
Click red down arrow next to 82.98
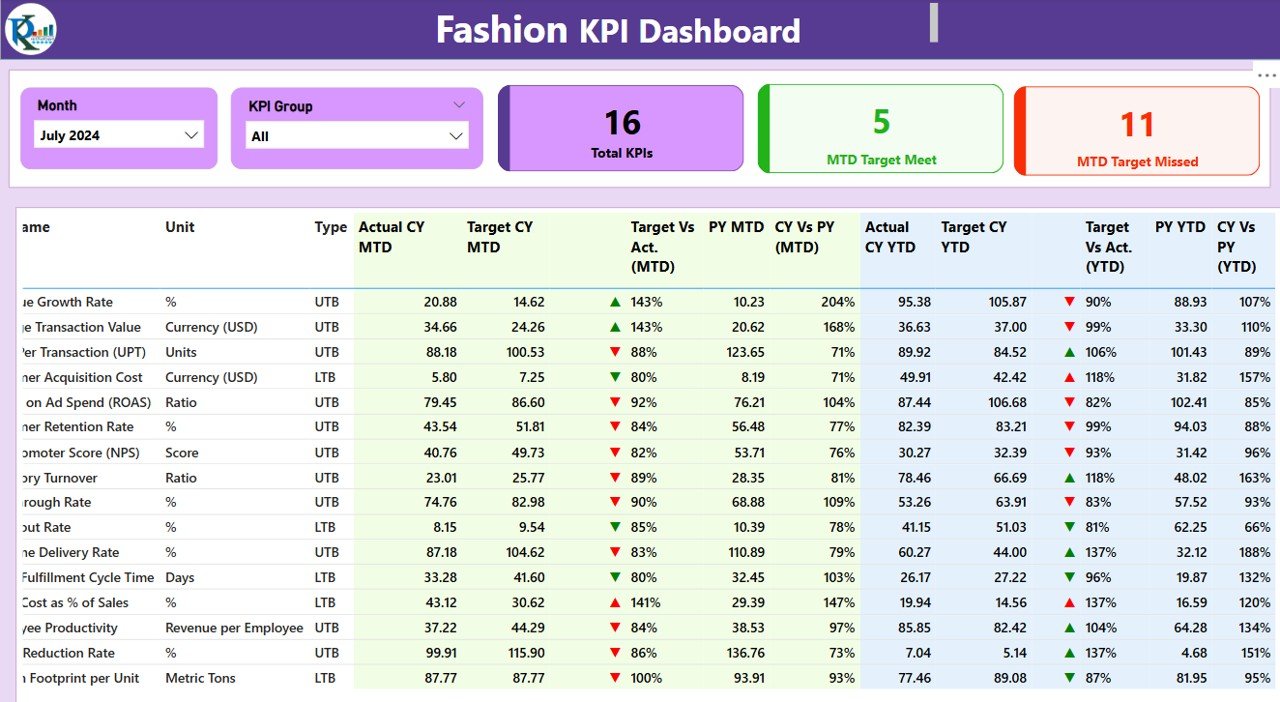point(615,502)
